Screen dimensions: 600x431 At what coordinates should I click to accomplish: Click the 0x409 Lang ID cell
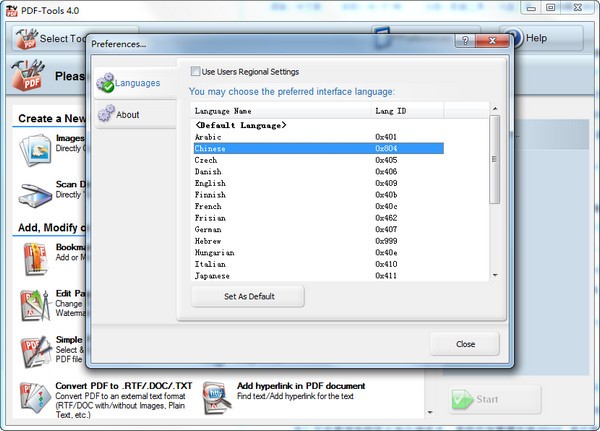(386, 183)
